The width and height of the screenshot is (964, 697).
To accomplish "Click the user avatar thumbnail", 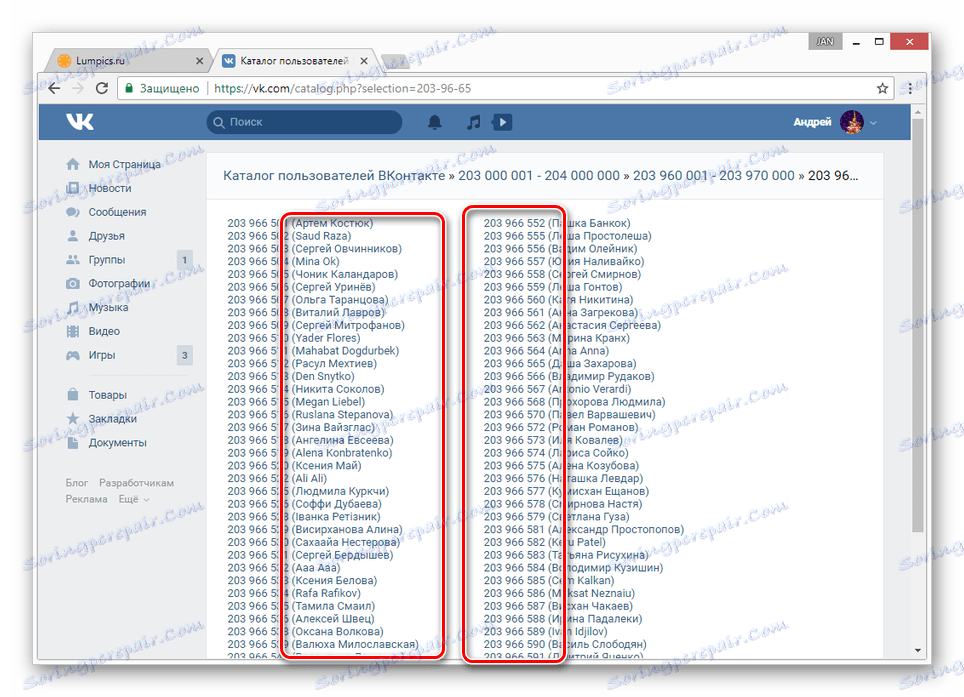I will click(851, 122).
